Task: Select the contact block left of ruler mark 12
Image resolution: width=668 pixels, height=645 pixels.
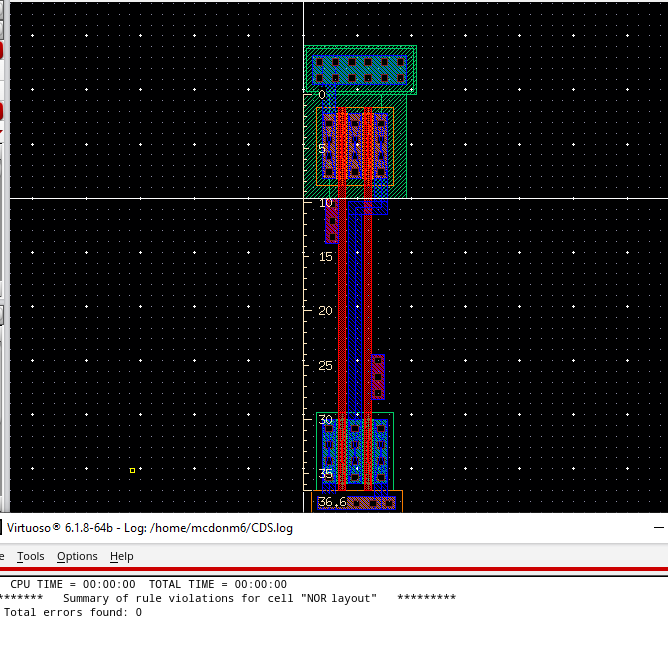Action: [332, 221]
